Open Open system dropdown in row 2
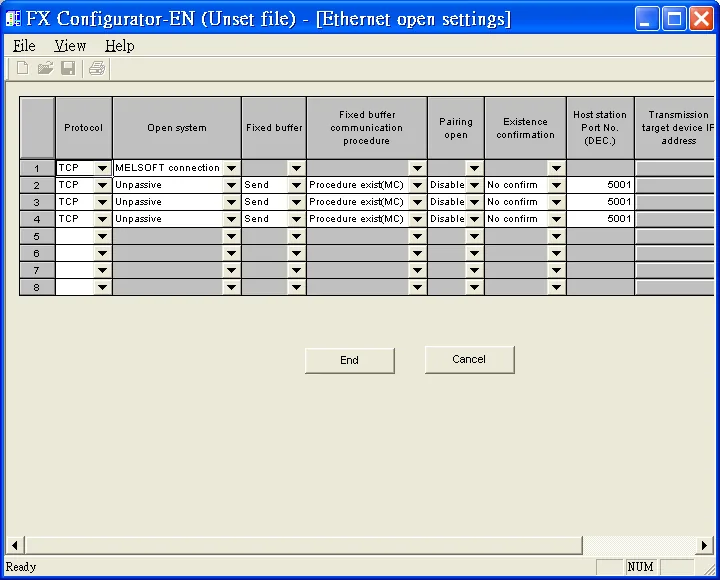Image resolution: width=720 pixels, height=580 pixels. click(x=231, y=185)
